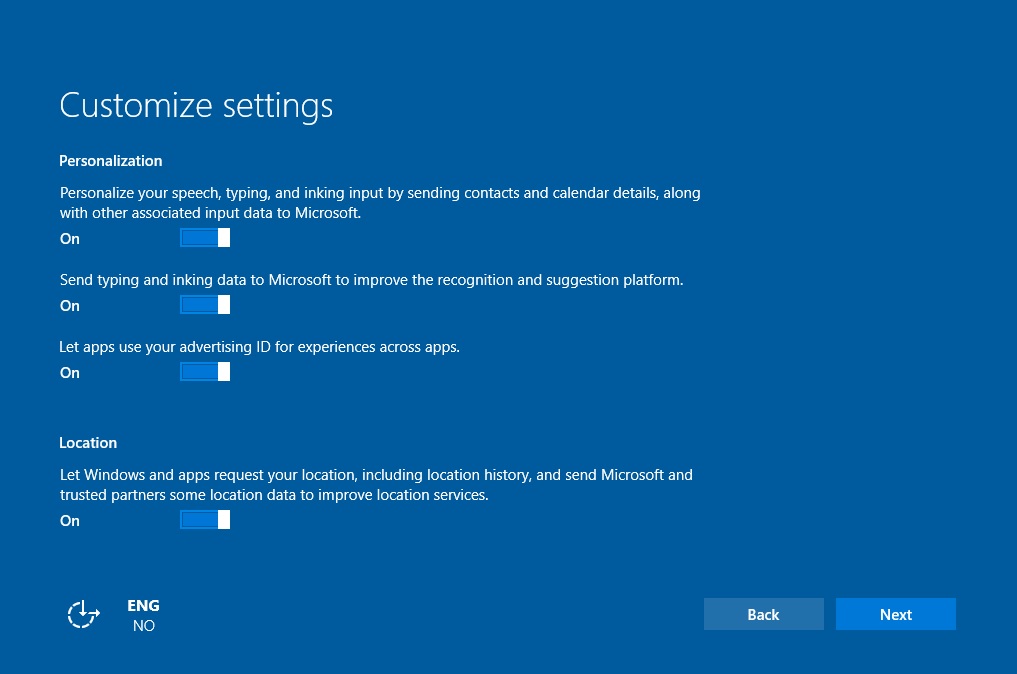Click the Next button

point(896,614)
